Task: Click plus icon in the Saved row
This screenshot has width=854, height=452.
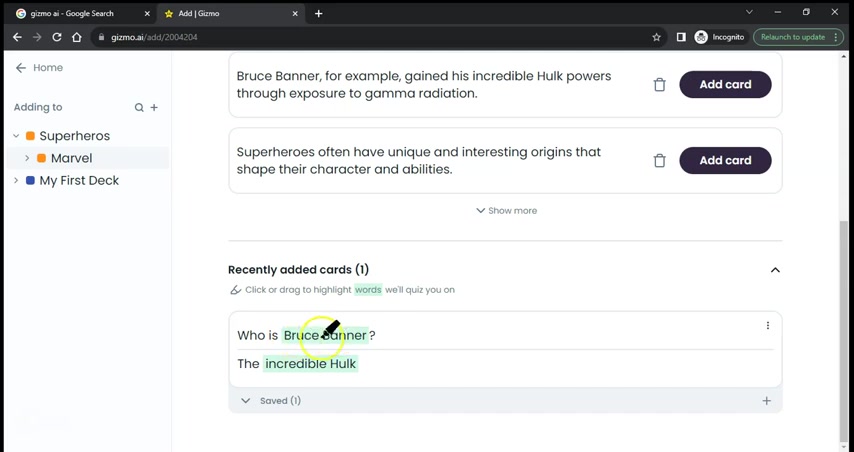Action: (x=766, y=401)
